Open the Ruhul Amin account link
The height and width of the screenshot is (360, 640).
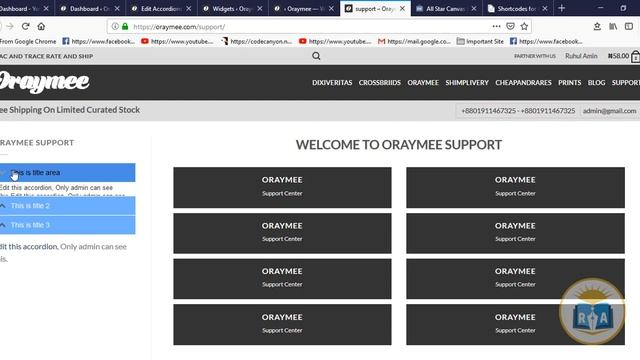[x=581, y=56]
